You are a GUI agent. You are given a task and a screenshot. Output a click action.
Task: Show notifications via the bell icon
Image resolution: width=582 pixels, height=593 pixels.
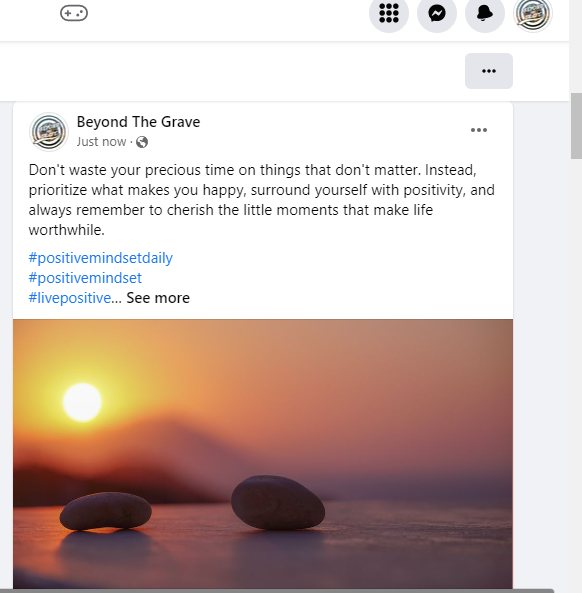click(x=485, y=13)
